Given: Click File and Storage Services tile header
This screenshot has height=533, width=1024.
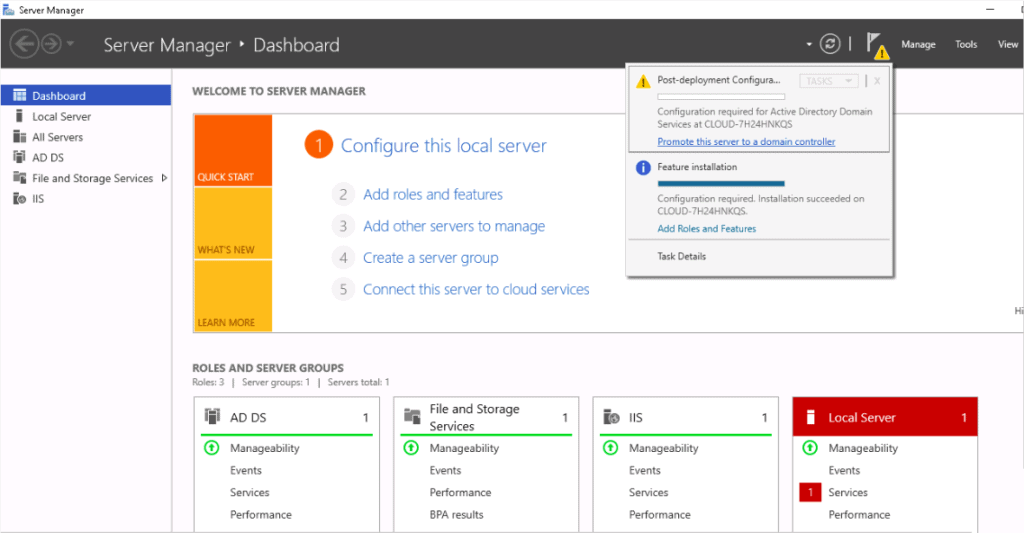Looking at the screenshot, I should click(x=487, y=417).
